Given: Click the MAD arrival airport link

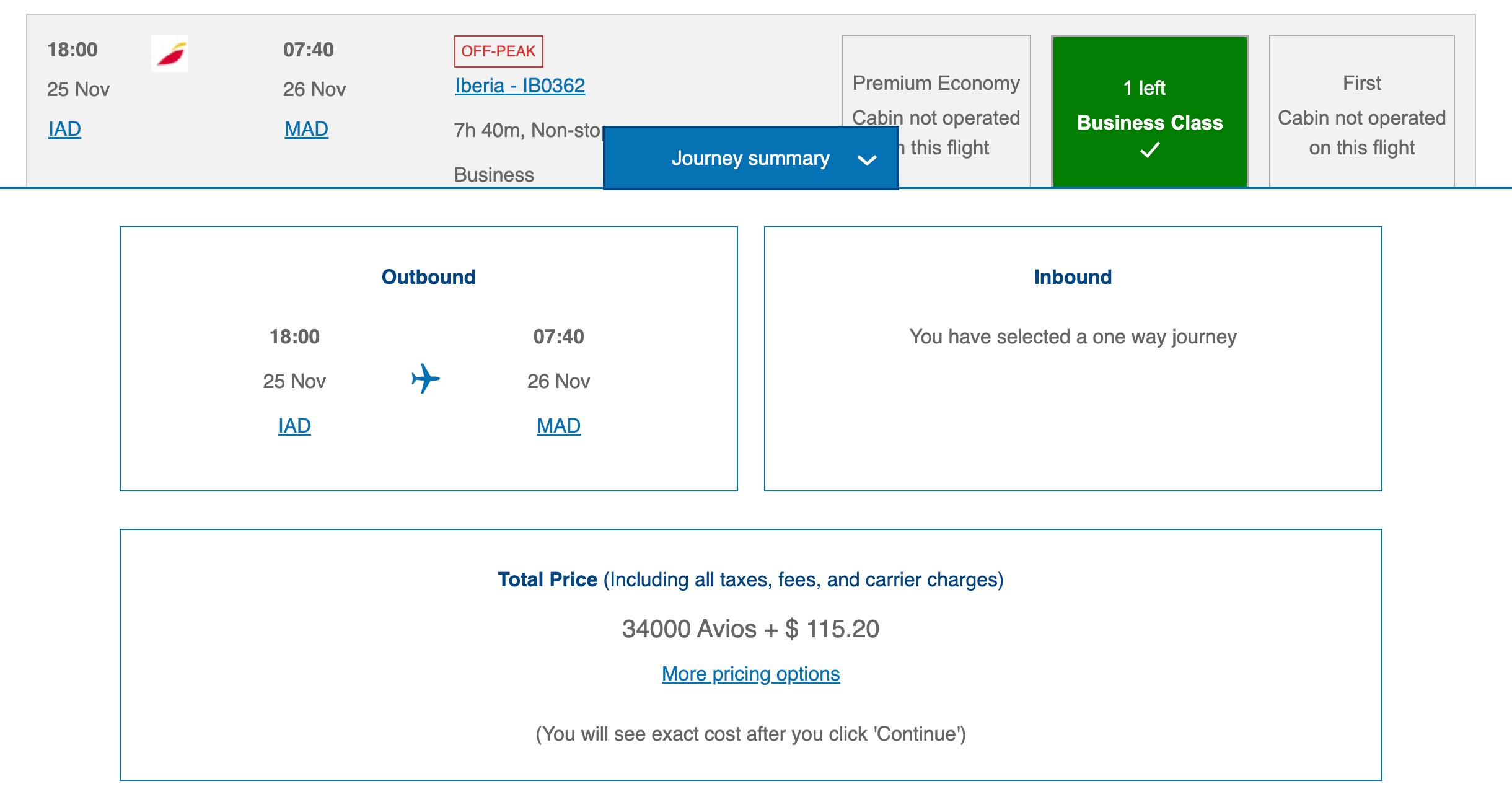Looking at the screenshot, I should click(305, 130).
